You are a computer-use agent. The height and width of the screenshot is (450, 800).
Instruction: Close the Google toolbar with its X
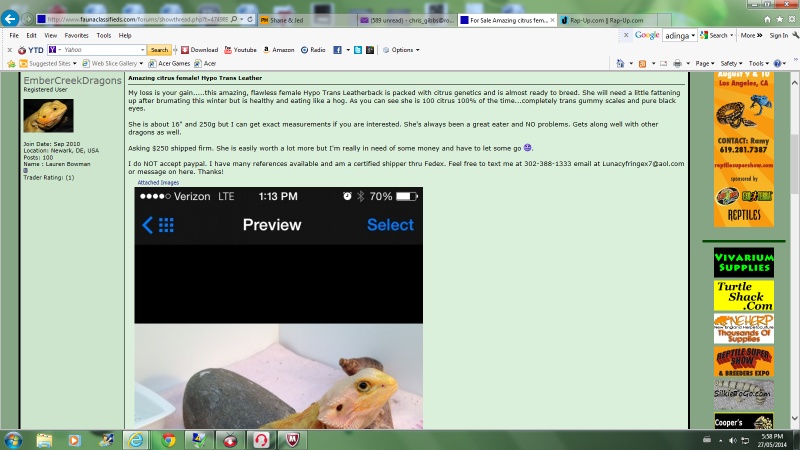[x=626, y=35]
